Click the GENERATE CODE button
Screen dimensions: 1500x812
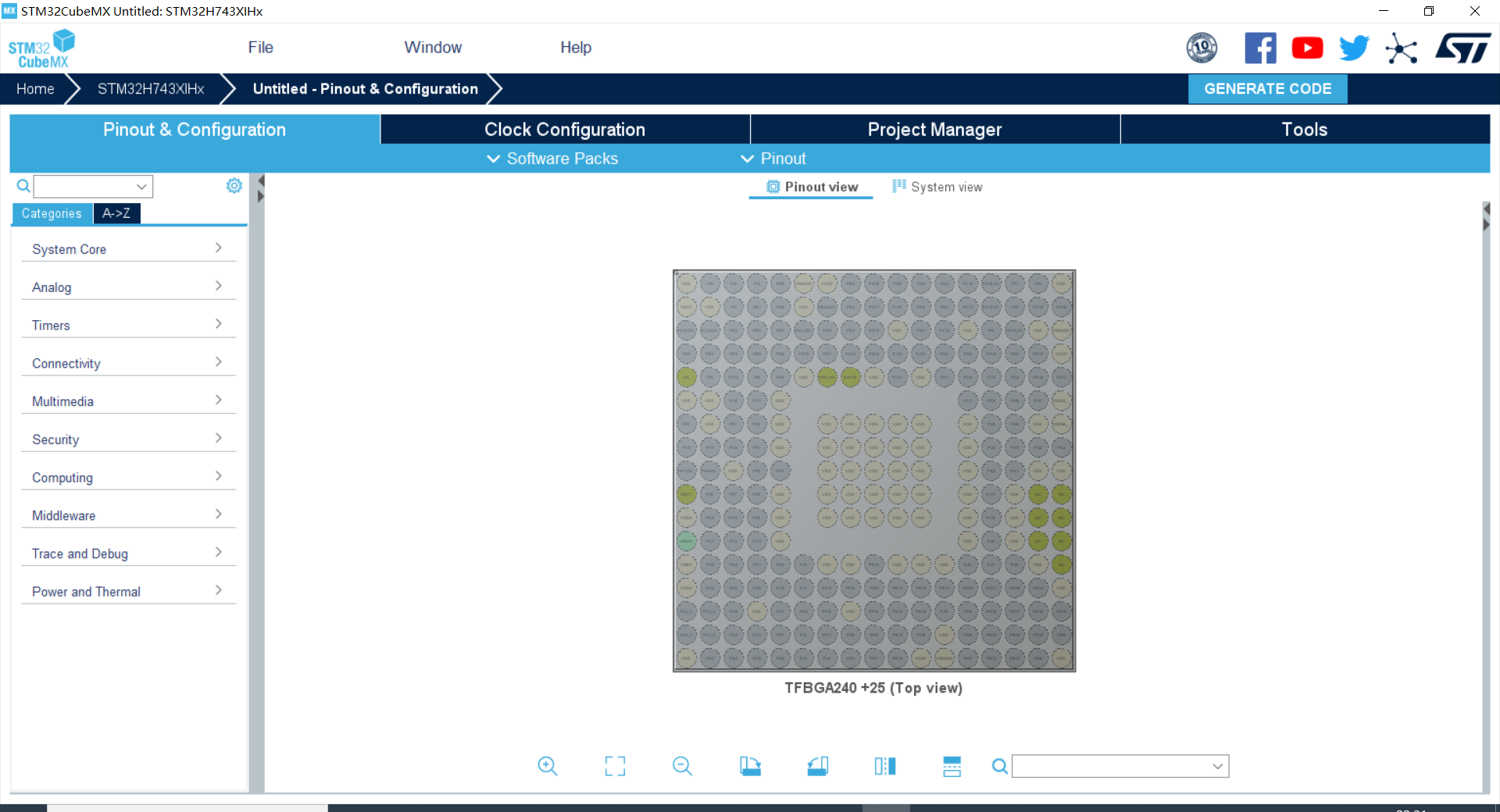tap(1267, 89)
